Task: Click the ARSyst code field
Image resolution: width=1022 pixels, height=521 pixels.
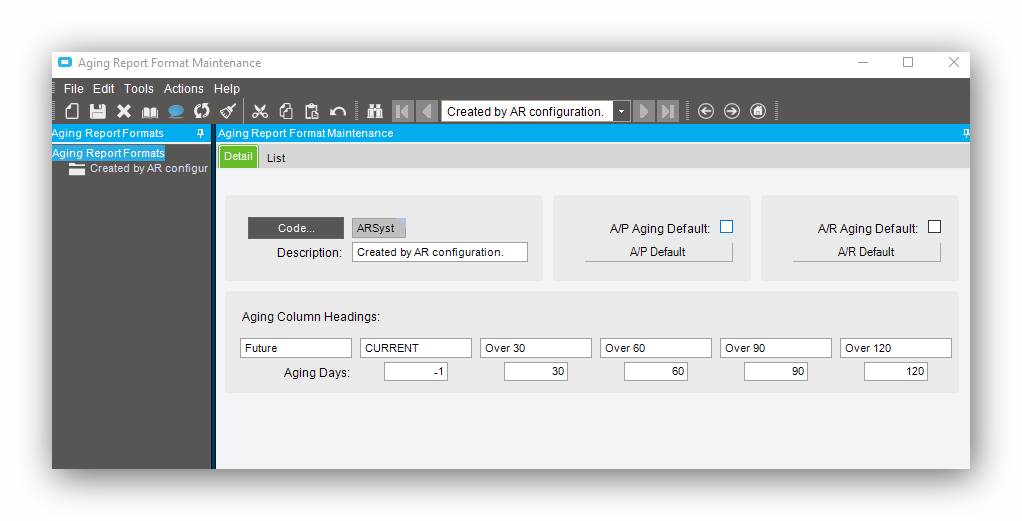Action: point(379,228)
